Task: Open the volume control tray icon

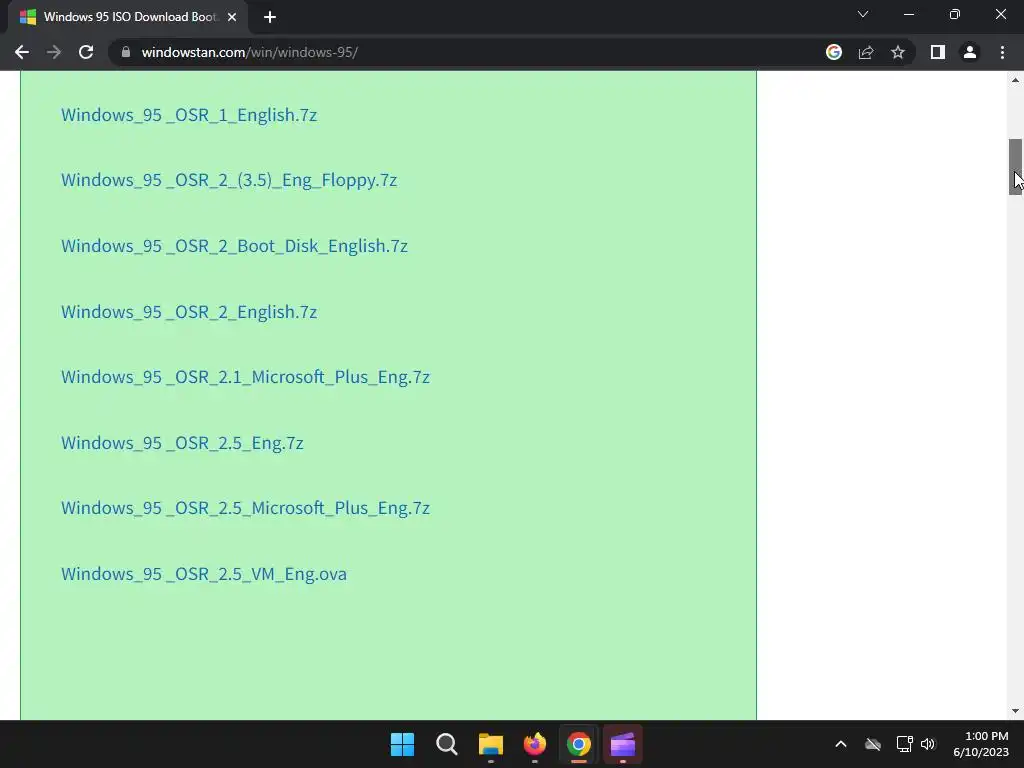Action: click(928, 744)
